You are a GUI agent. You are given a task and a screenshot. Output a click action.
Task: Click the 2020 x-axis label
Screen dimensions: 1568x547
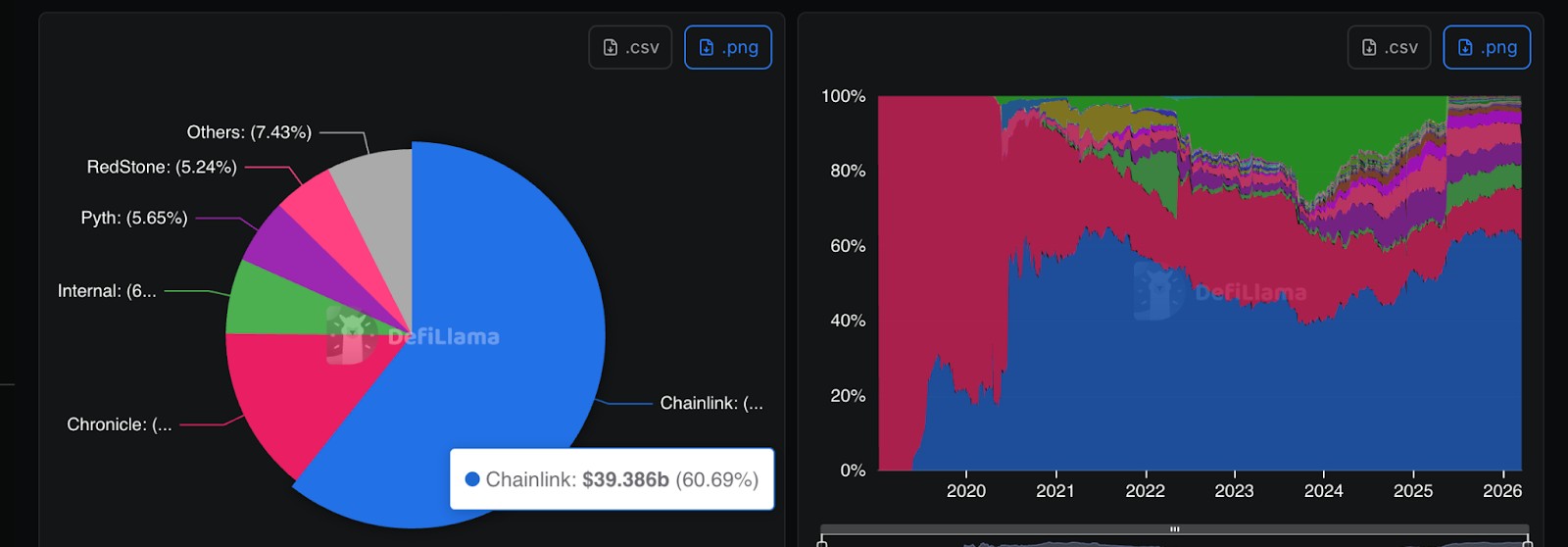(x=966, y=491)
